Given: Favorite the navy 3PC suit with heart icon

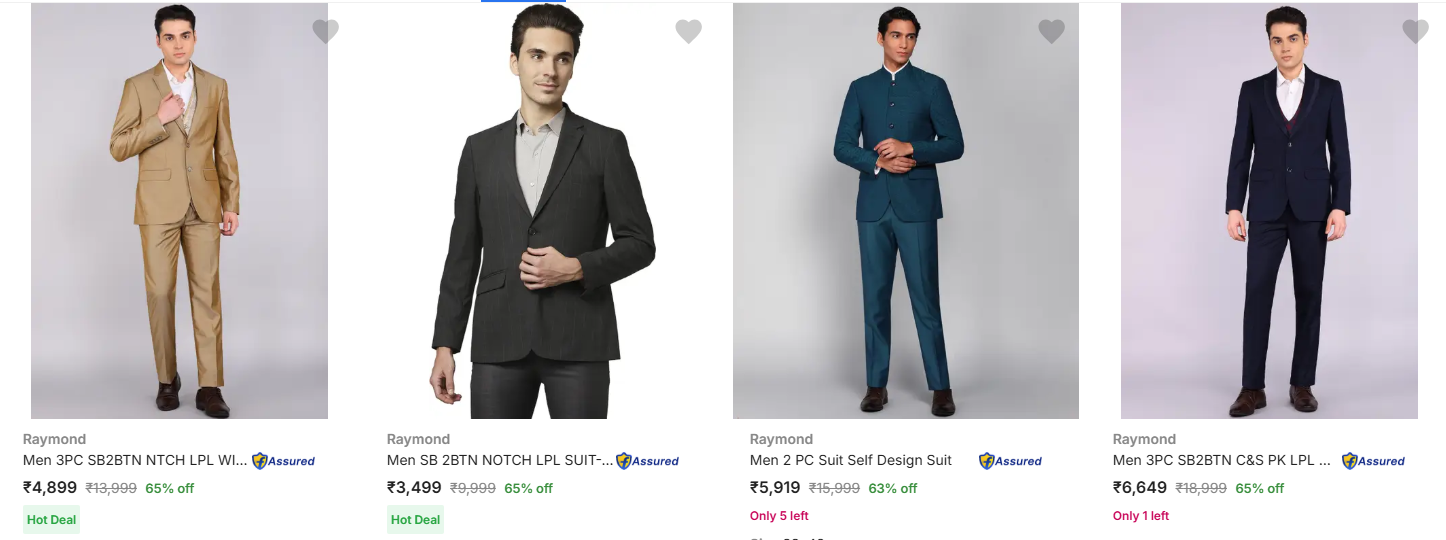Looking at the screenshot, I should pos(1415,31).
